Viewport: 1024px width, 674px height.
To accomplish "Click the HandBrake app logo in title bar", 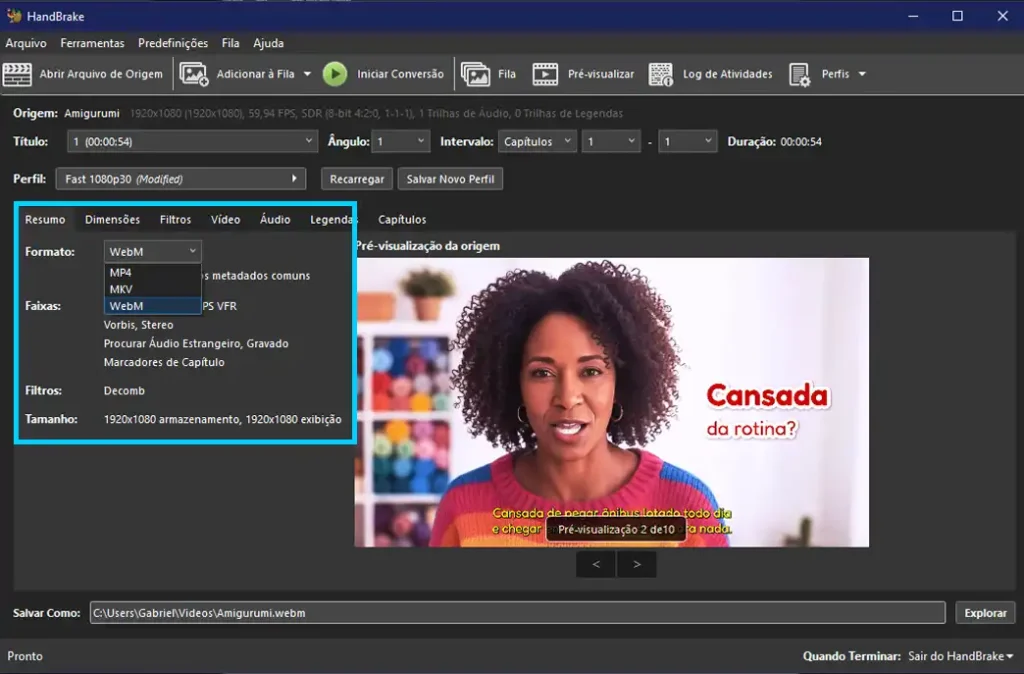I will [x=14, y=15].
